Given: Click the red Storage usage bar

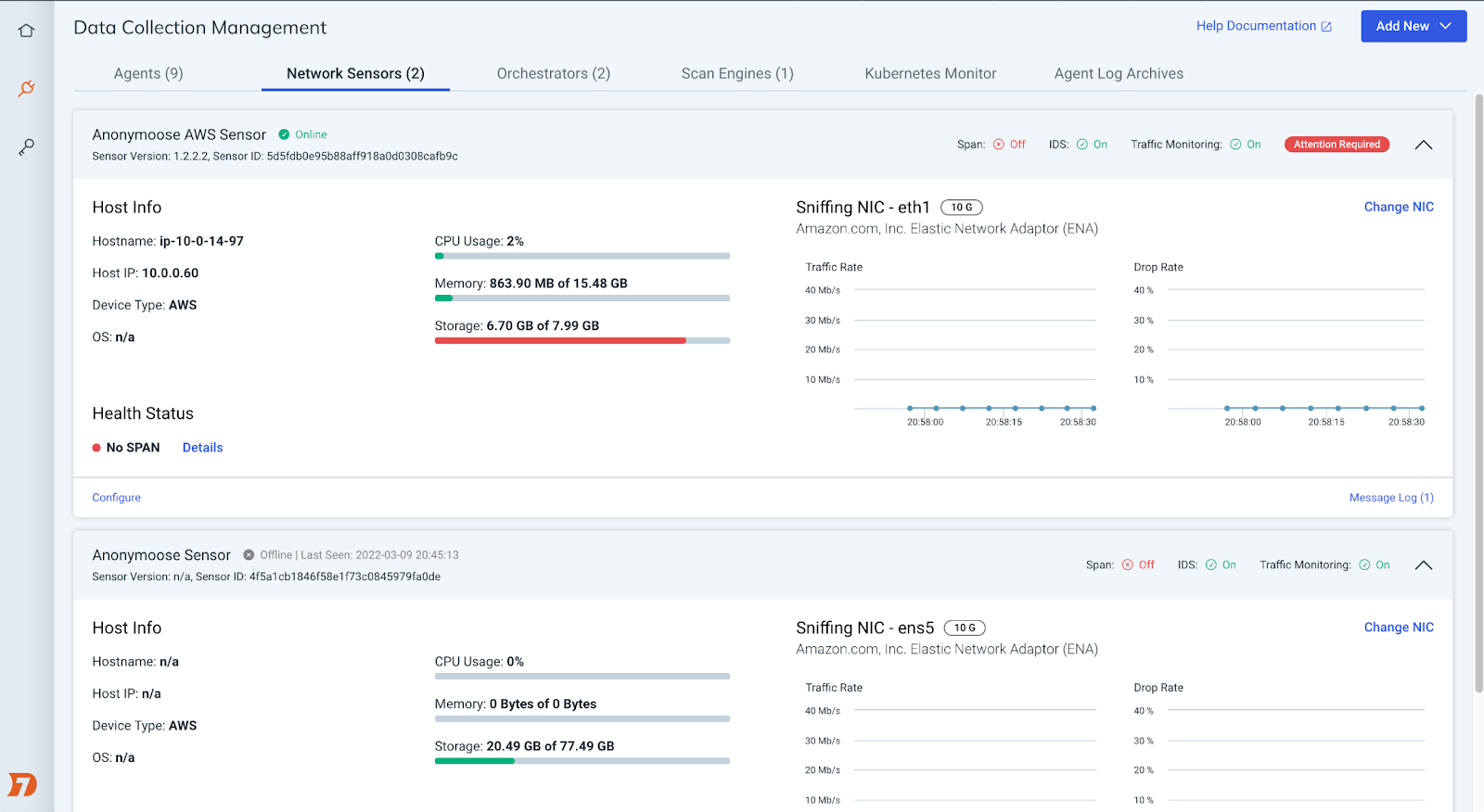Looking at the screenshot, I should tap(560, 341).
